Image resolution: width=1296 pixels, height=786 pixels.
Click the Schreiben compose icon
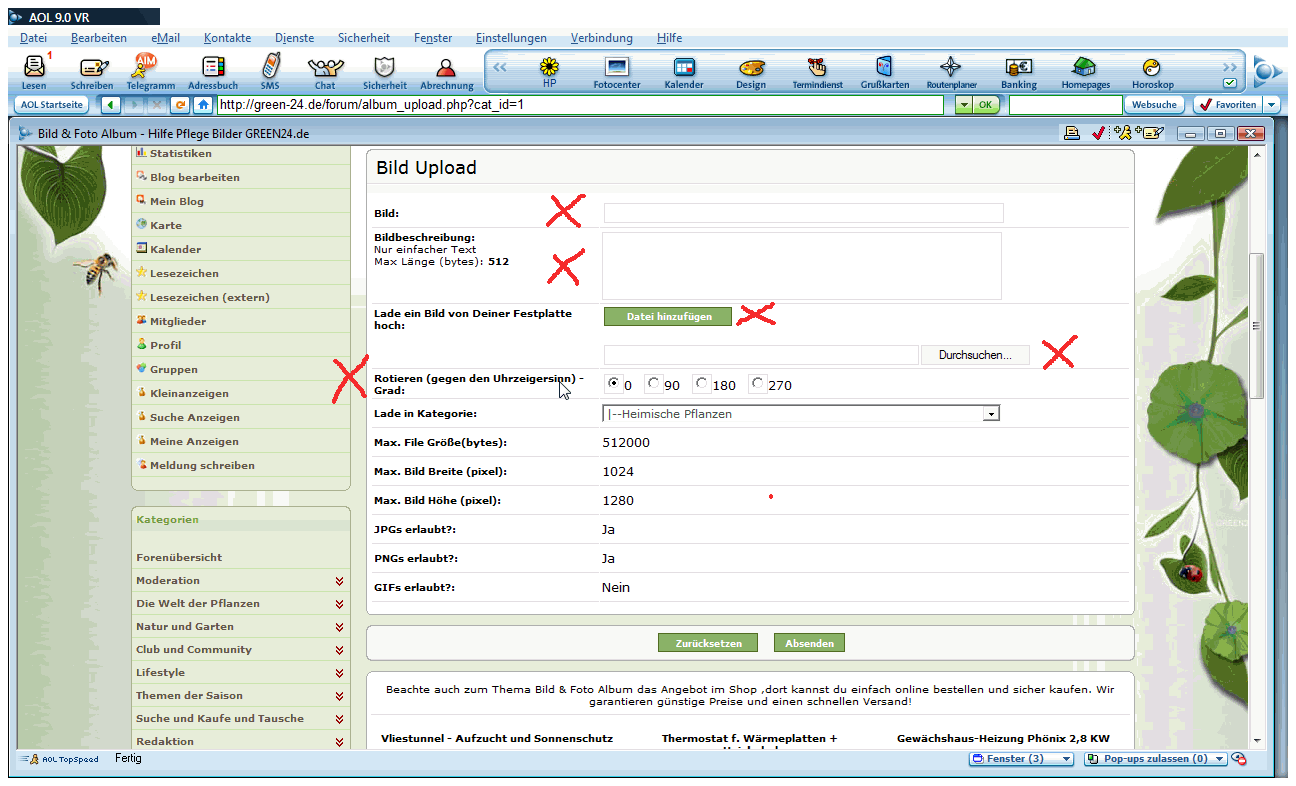coord(92,68)
